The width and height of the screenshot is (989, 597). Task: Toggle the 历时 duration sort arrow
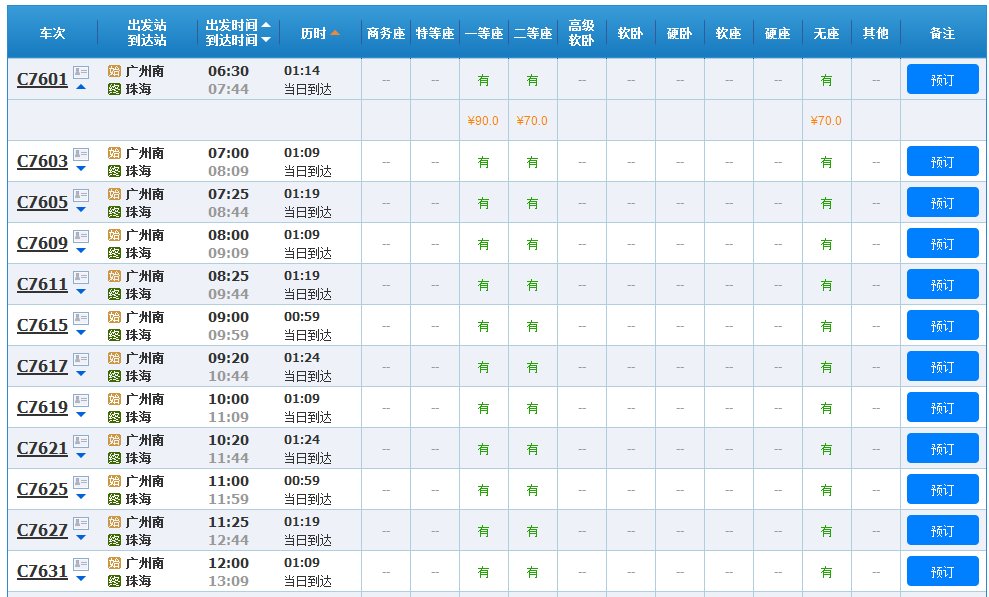coord(334,32)
